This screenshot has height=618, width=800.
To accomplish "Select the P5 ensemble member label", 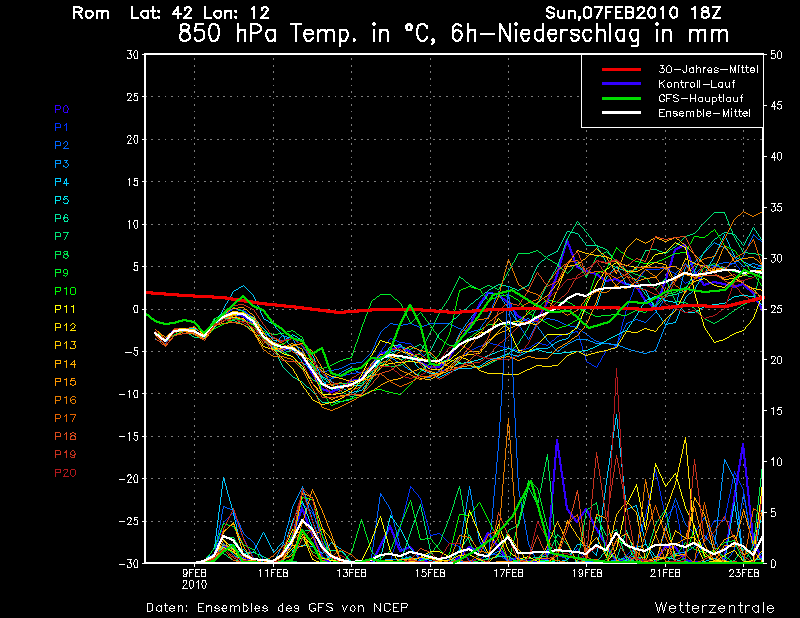I will point(61,200).
